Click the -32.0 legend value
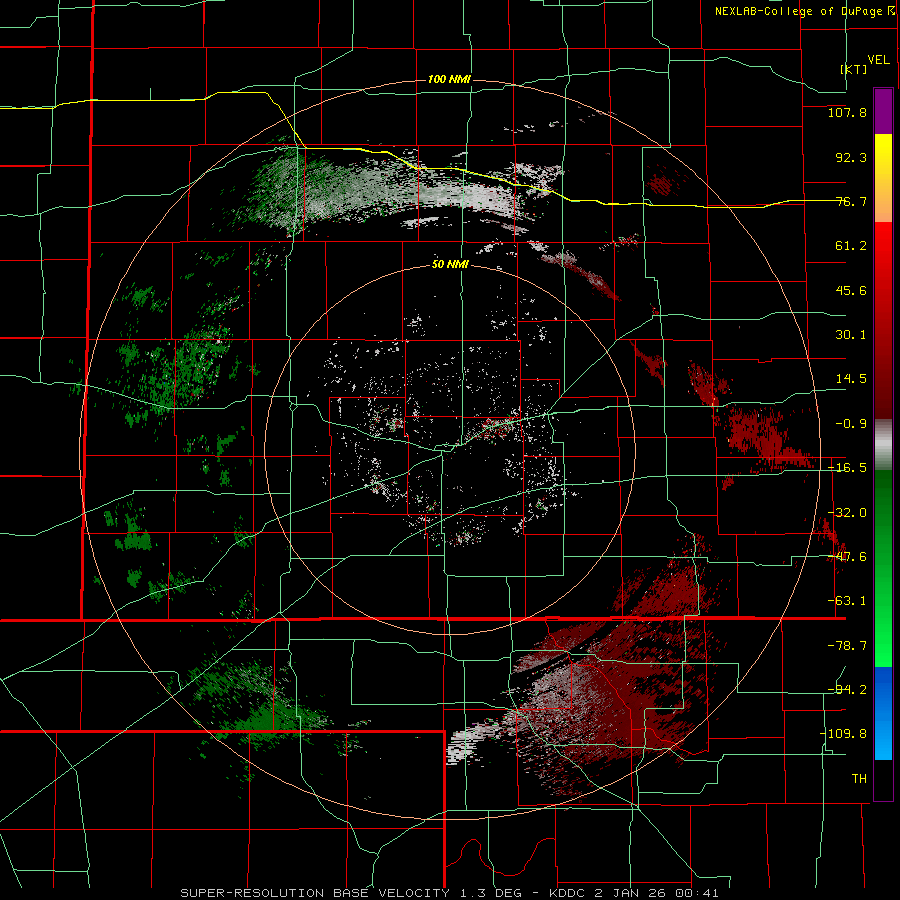Screen dimensions: 900x900 (x=847, y=513)
